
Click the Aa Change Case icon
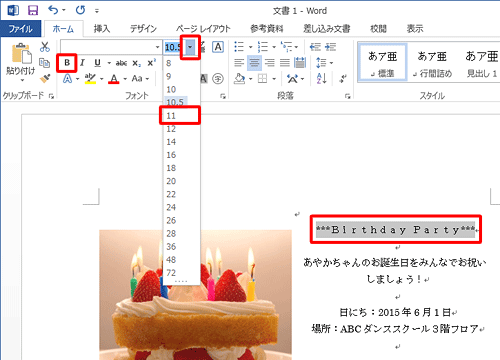point(137,79)
